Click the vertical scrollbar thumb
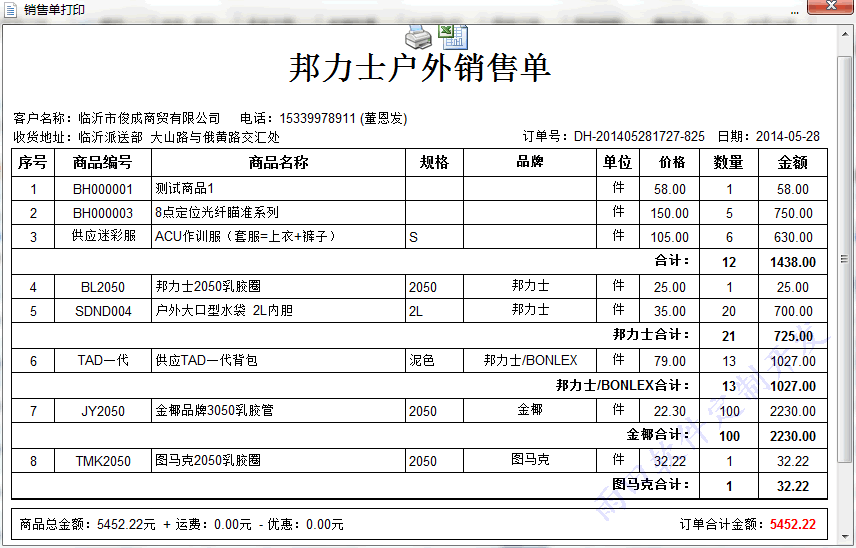The image size is (856, 548). point(845,259)
